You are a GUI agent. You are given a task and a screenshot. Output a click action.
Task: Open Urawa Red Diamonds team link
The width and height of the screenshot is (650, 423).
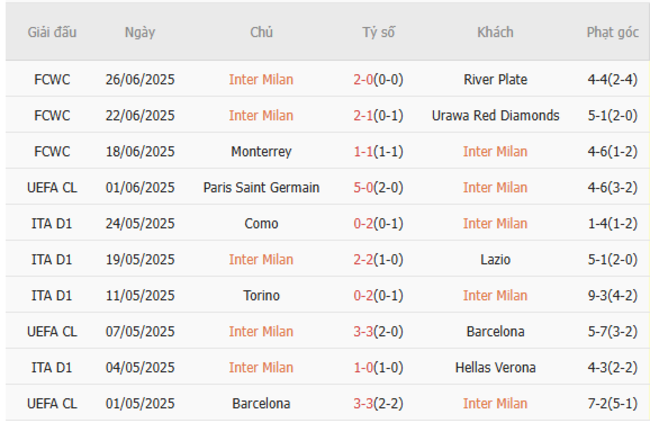click(x=495, y=115)
